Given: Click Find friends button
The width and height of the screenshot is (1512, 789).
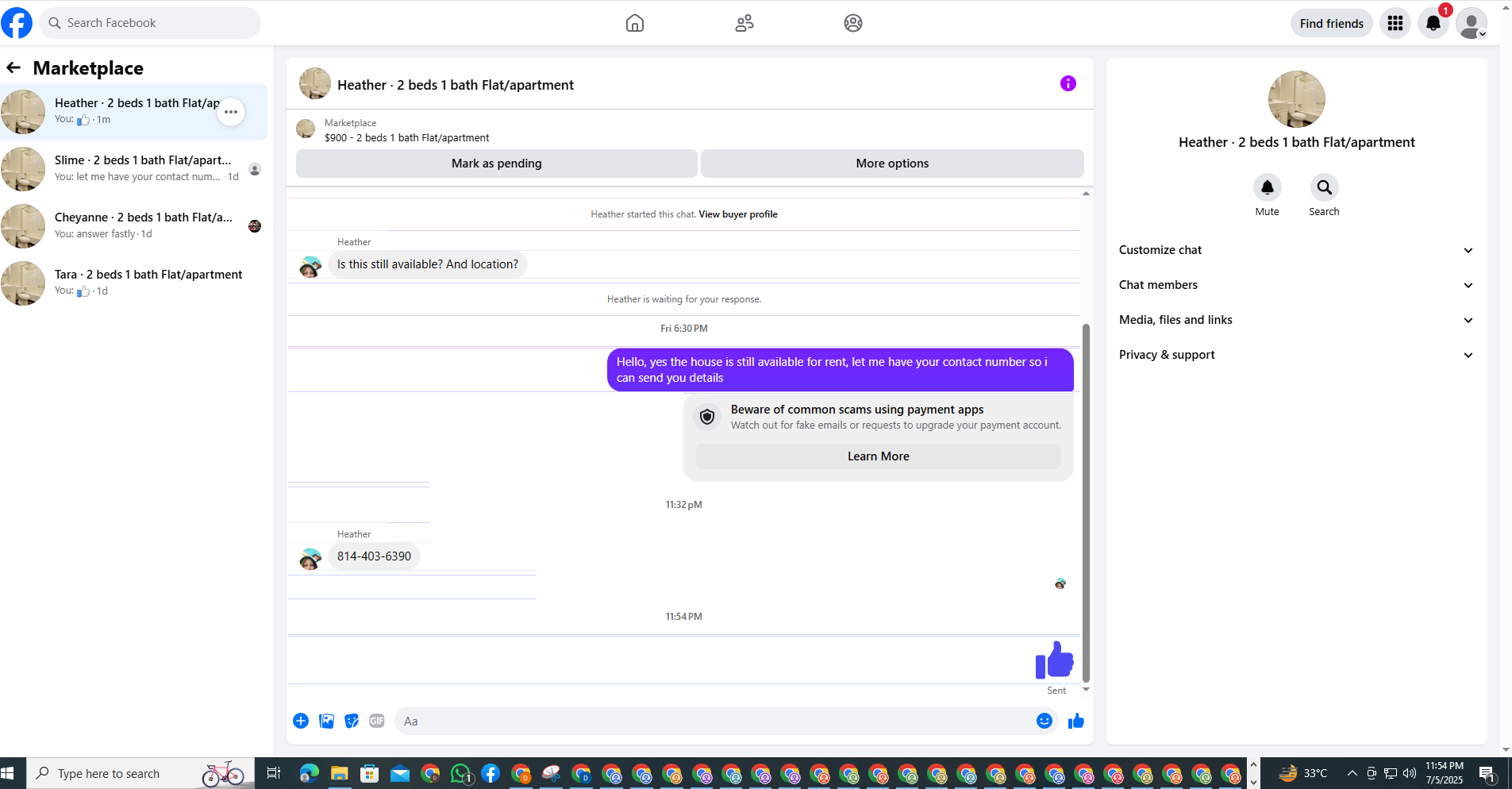Looking at the screenshot, I should tap(1332, 23).
